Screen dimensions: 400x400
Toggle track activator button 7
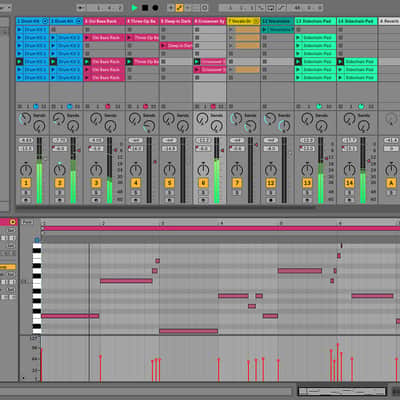tap(237, 183)
